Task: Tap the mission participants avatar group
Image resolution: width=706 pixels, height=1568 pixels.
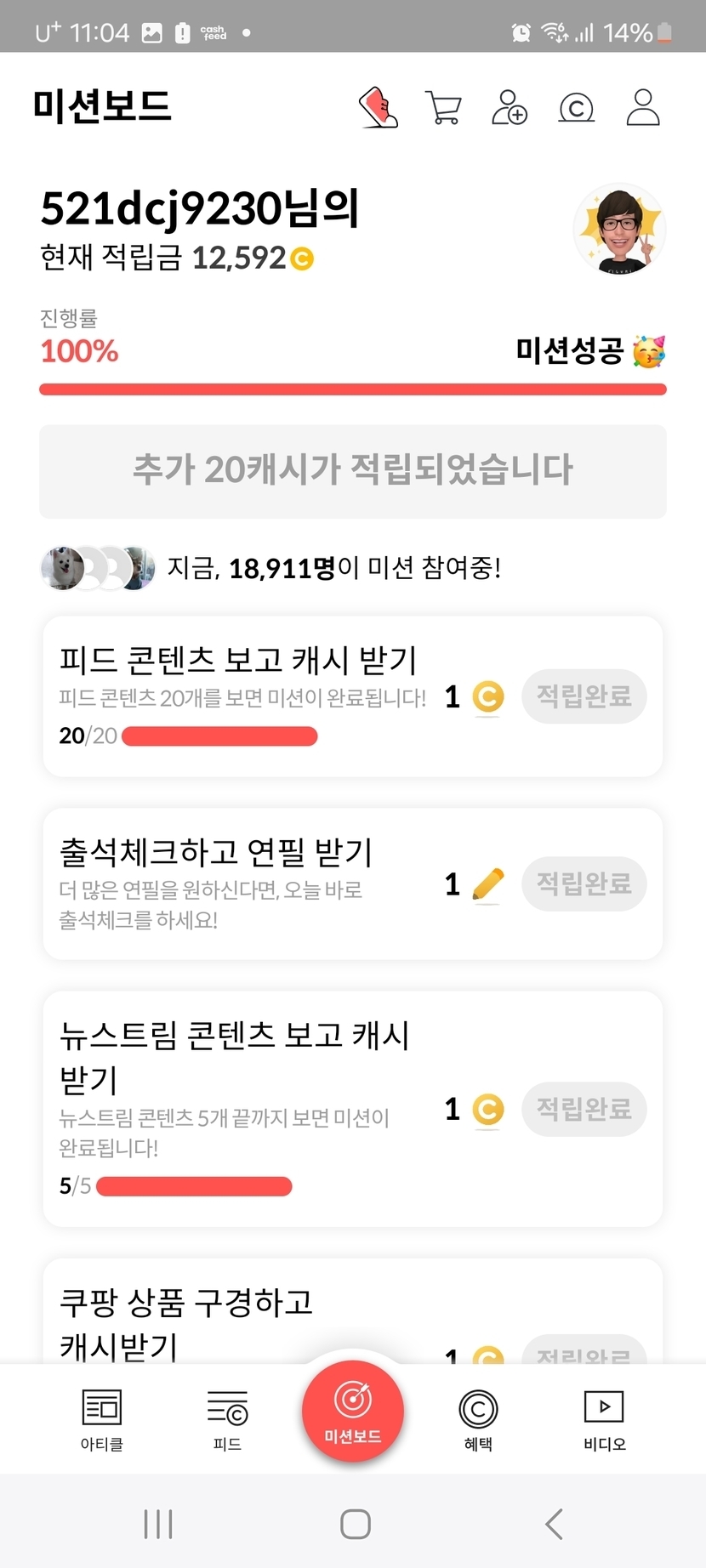Action: tap(98, 568)
